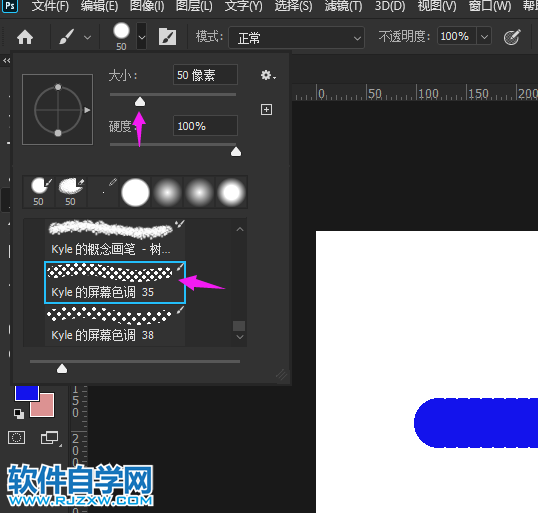Toggle pressure for opacity icon
538x513 pixels.
[x=512, y=37]
